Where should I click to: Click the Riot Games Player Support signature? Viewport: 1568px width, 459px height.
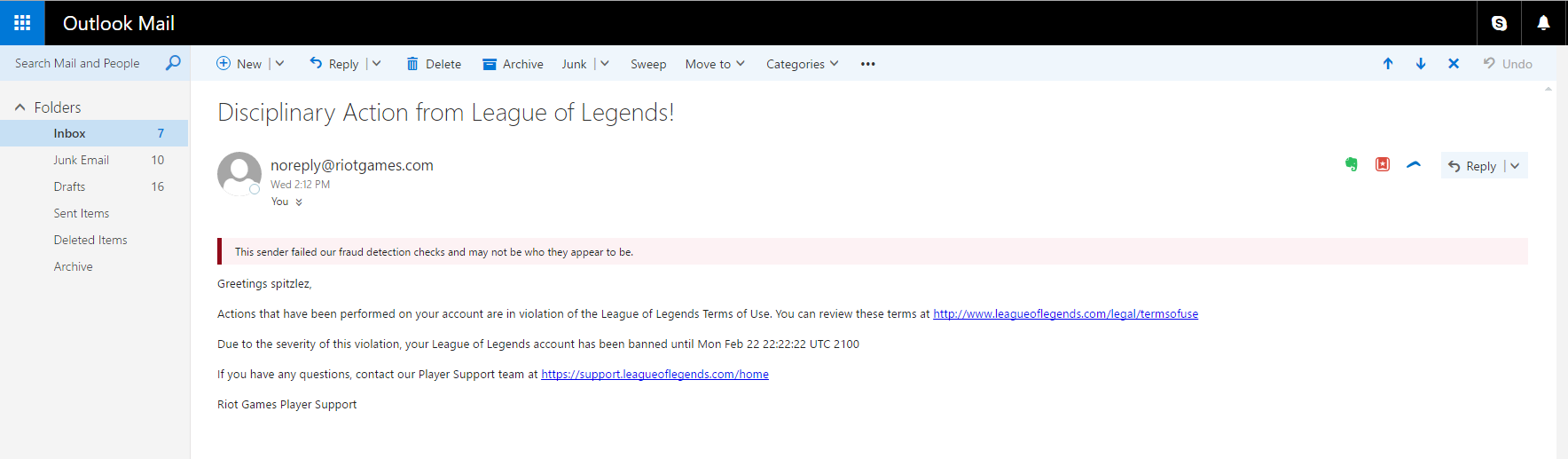tap(287, 404)
